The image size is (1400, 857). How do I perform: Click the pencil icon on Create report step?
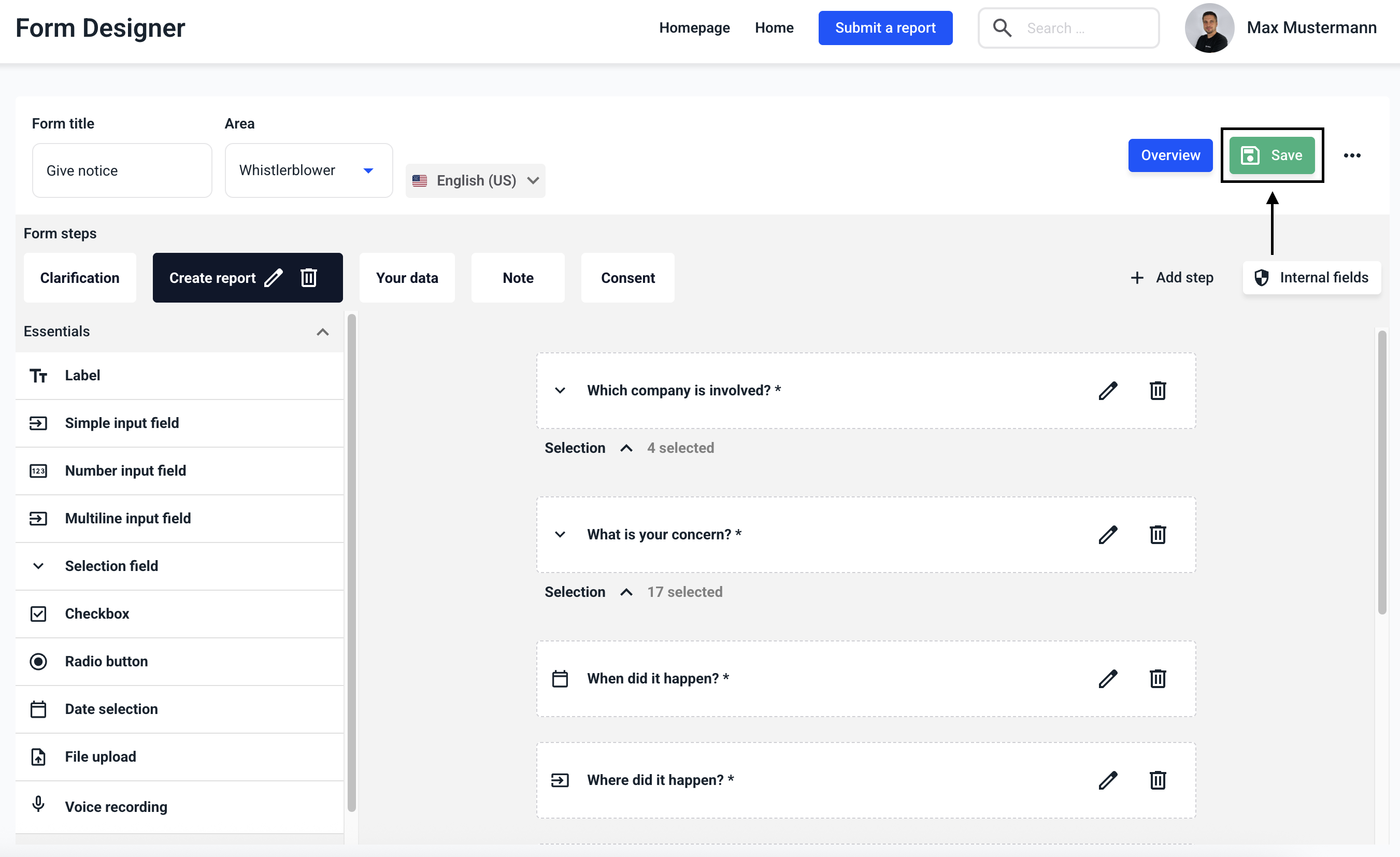point(273,278)
